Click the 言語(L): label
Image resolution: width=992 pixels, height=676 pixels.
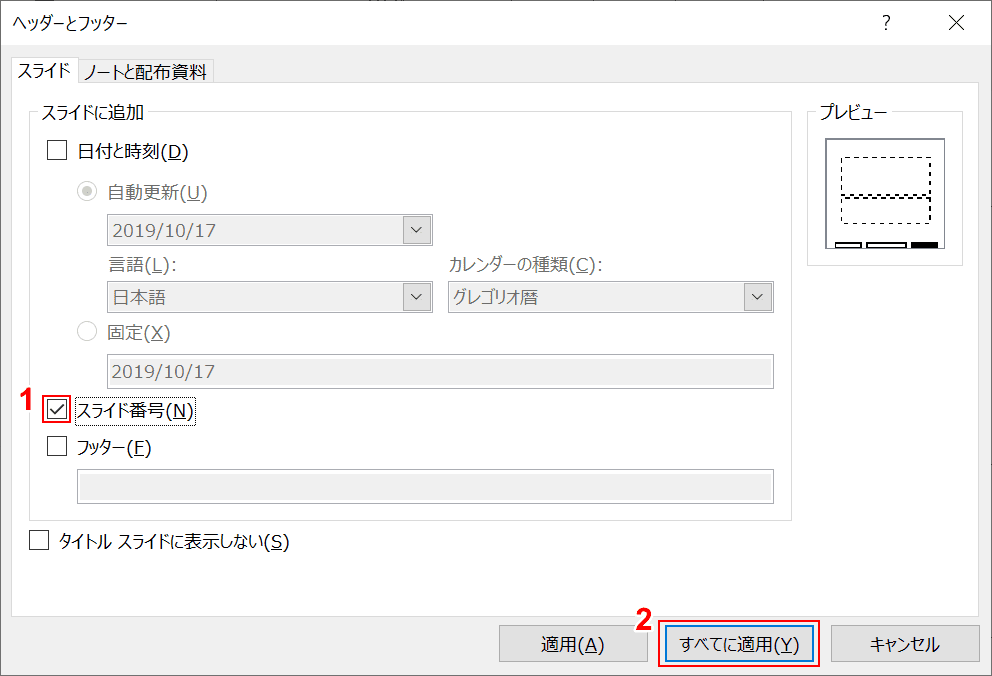(142, 264)
